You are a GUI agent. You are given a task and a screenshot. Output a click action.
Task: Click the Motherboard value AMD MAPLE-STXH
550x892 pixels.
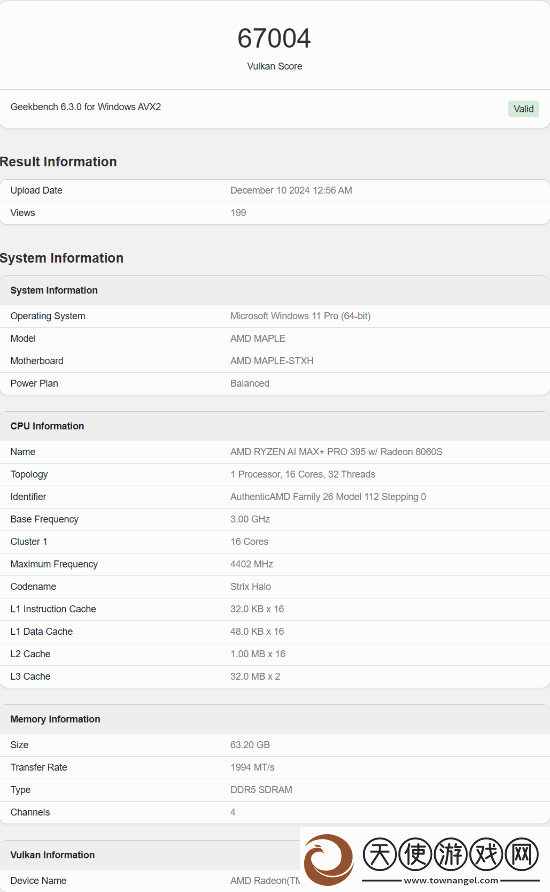click(272, 361)
